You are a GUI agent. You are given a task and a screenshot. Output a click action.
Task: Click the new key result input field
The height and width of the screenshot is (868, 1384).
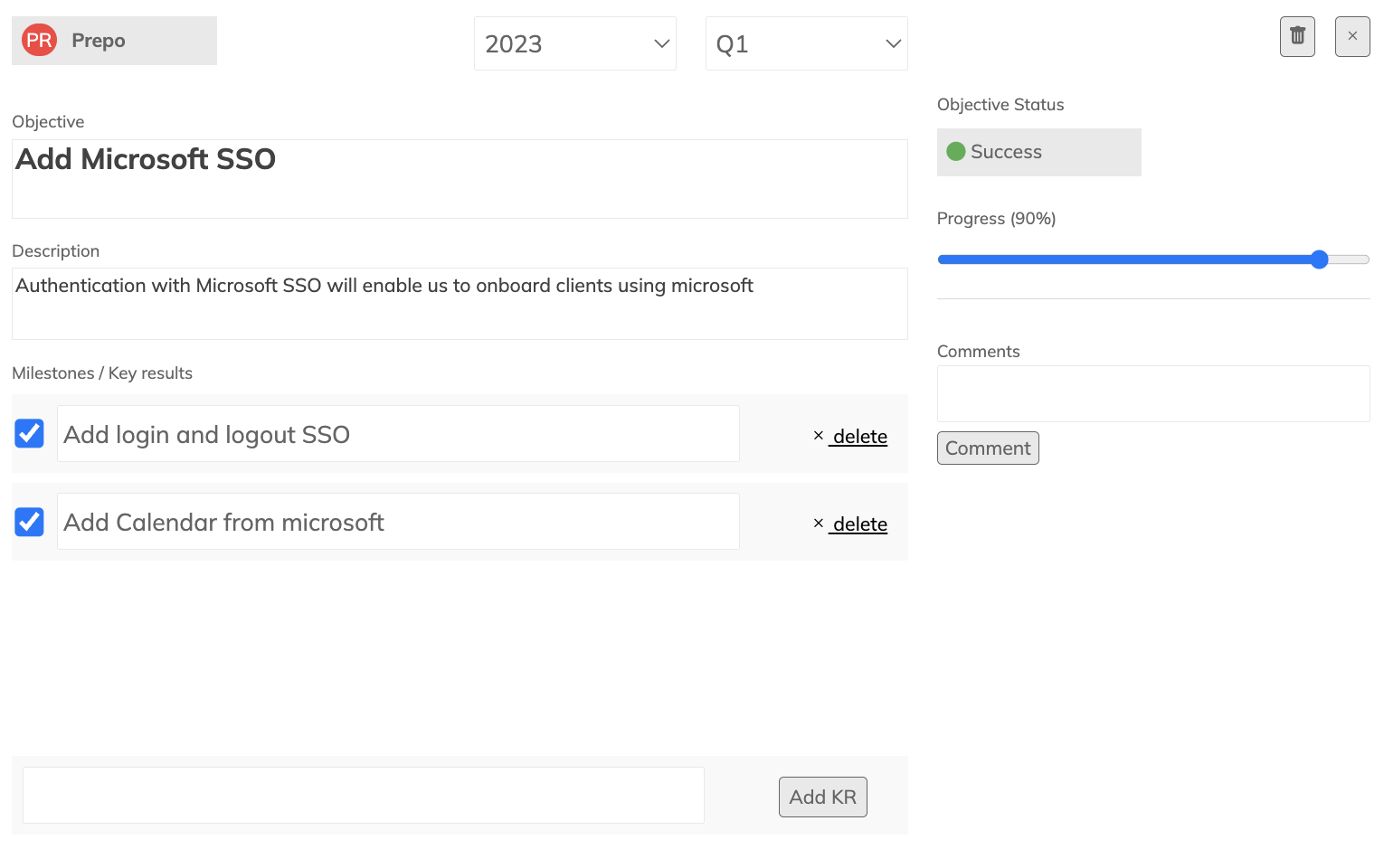click(363, 796)
